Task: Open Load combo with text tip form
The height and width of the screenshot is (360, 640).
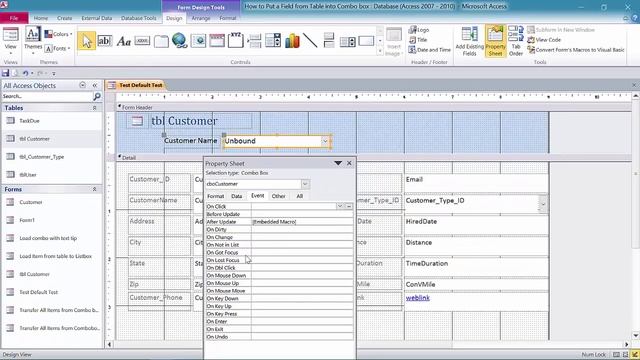Action: [x=48, y=238]
